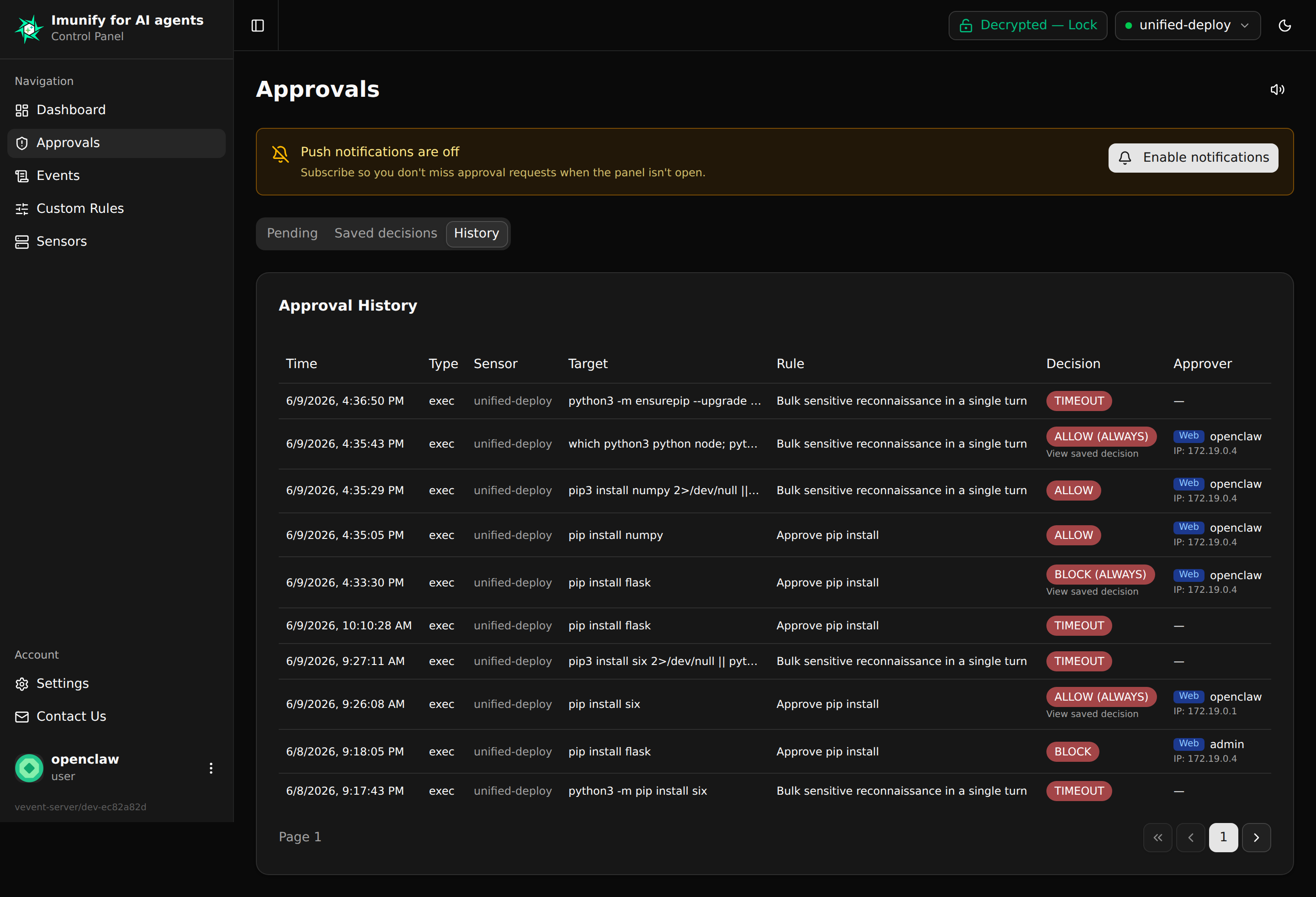Open the openclaw user options menu
1316x897 pixels.
point(211,767)
